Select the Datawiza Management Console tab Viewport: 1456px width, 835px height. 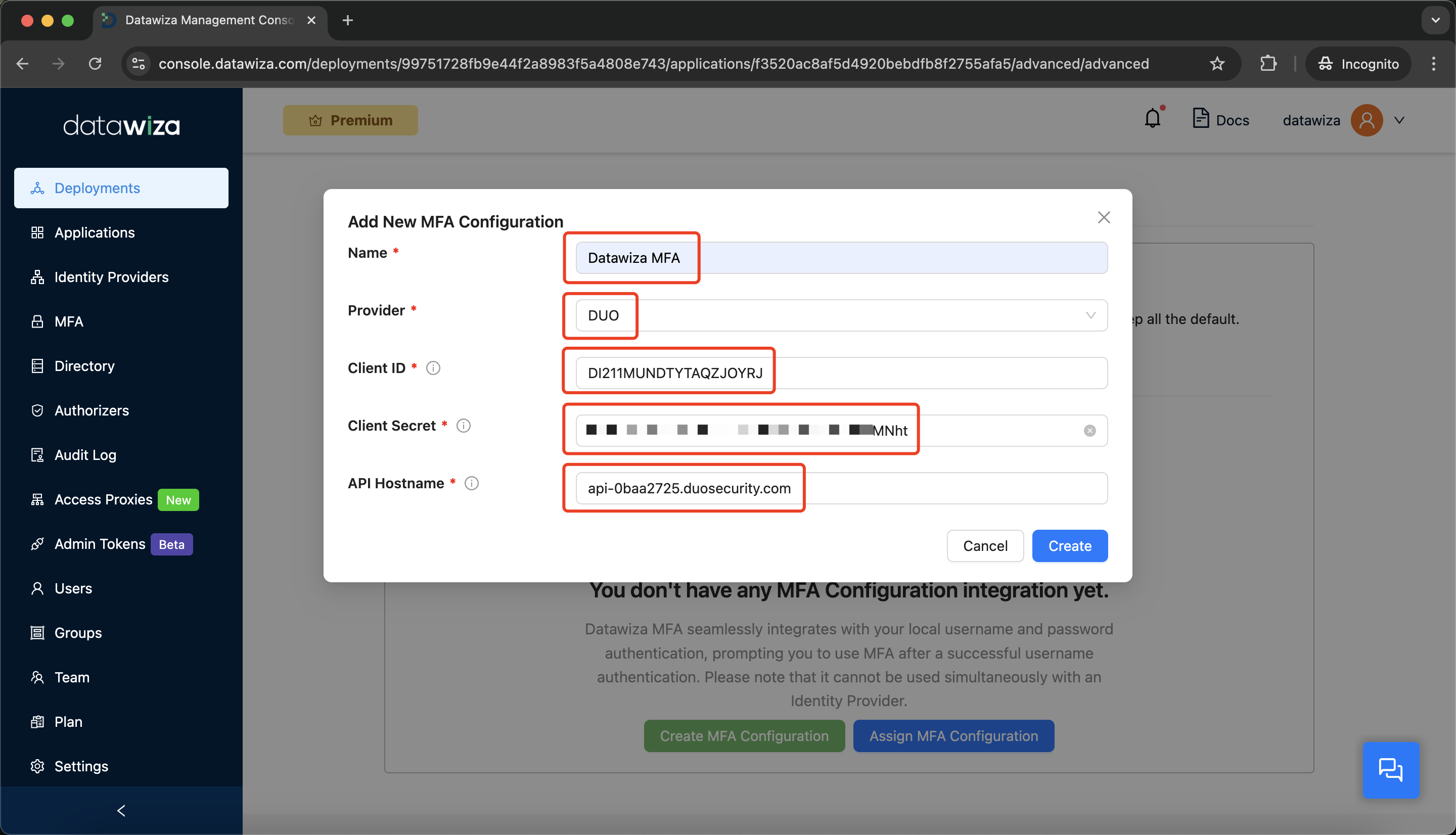210,20
